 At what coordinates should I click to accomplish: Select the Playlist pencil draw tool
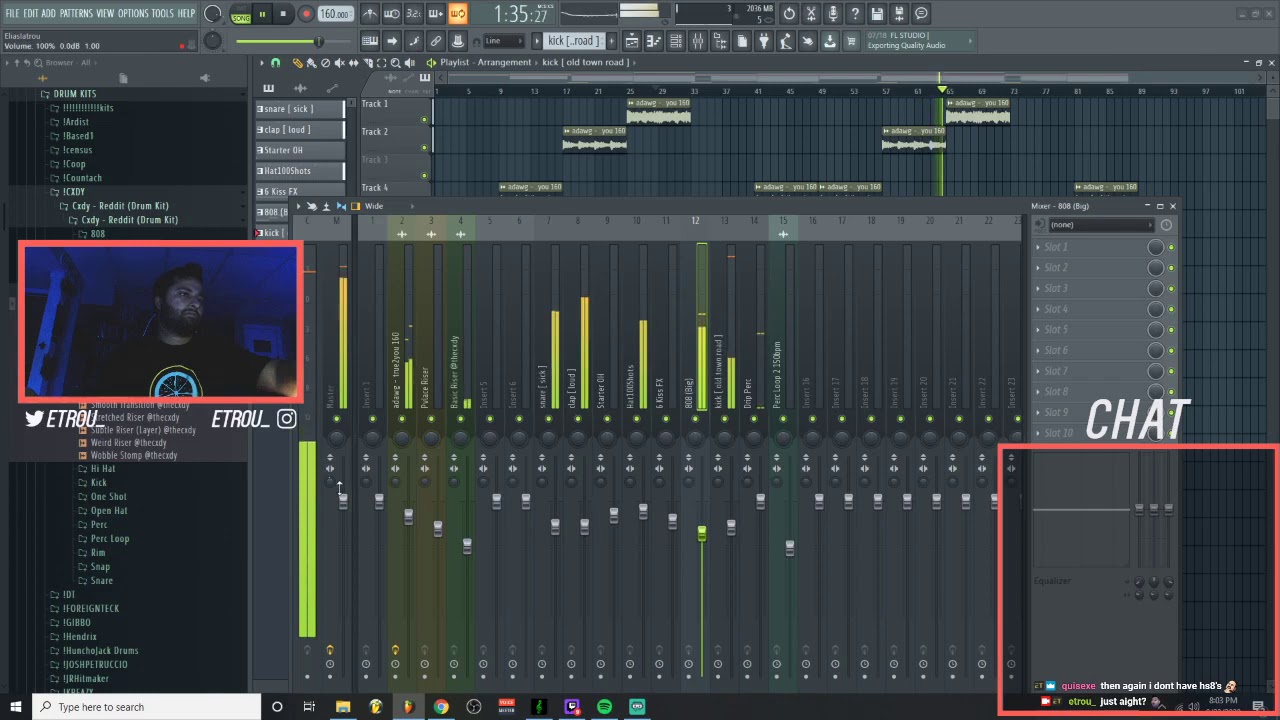[x=298, y=63]
